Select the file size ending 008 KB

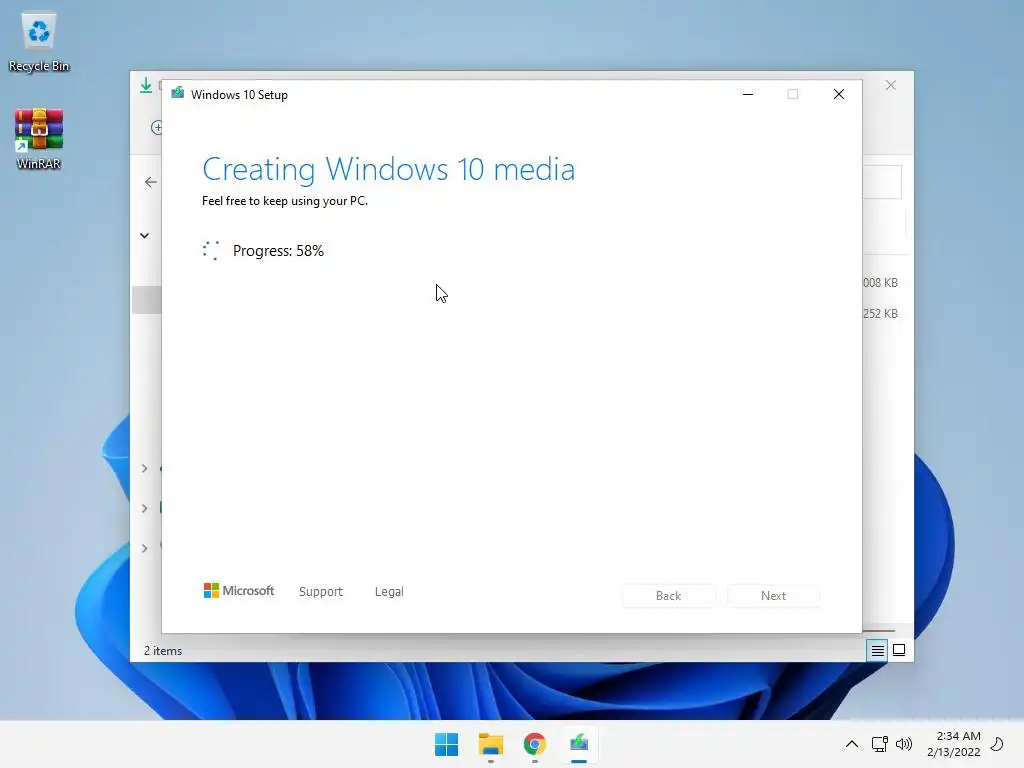point(880,283)
